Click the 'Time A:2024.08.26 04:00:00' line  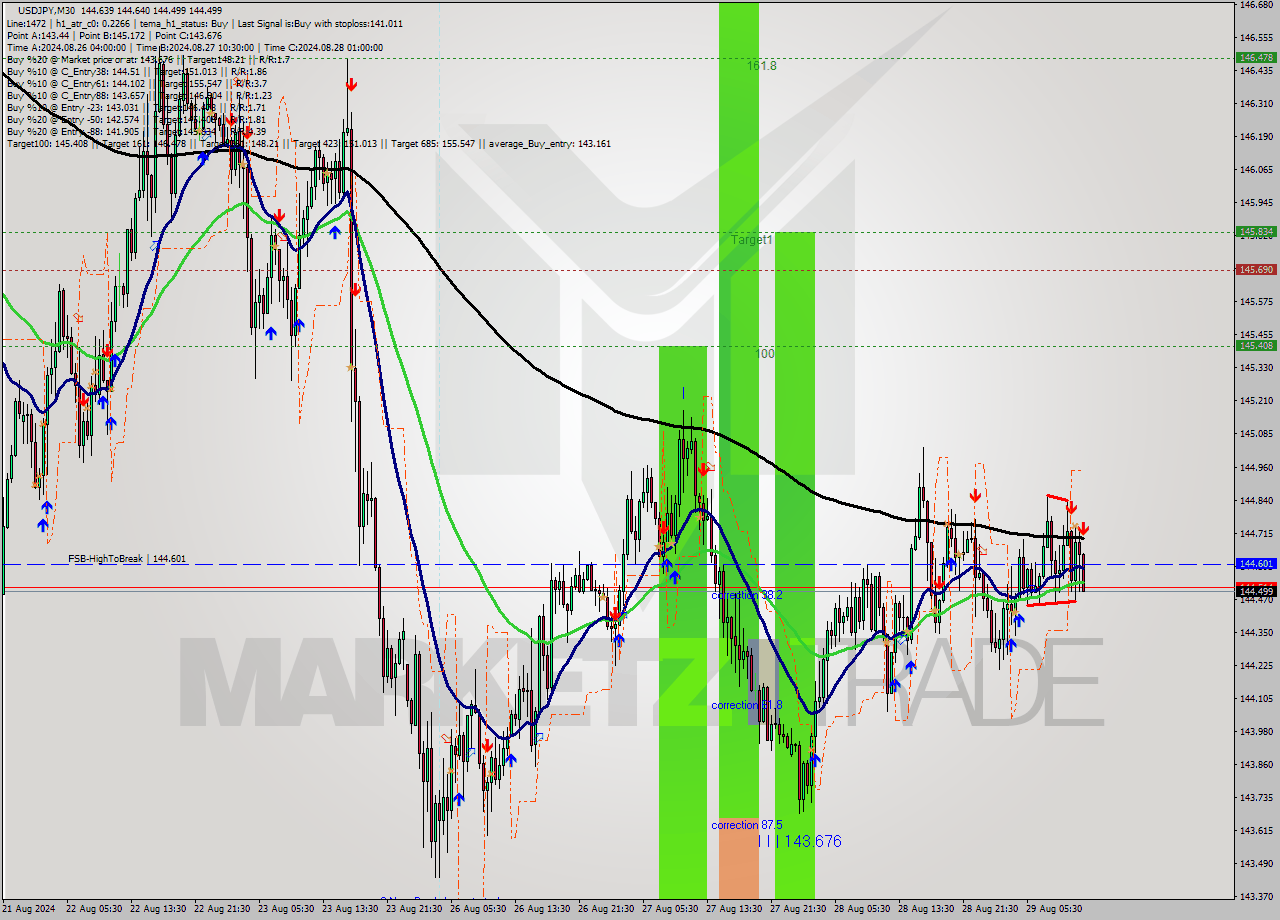[66, 47]
